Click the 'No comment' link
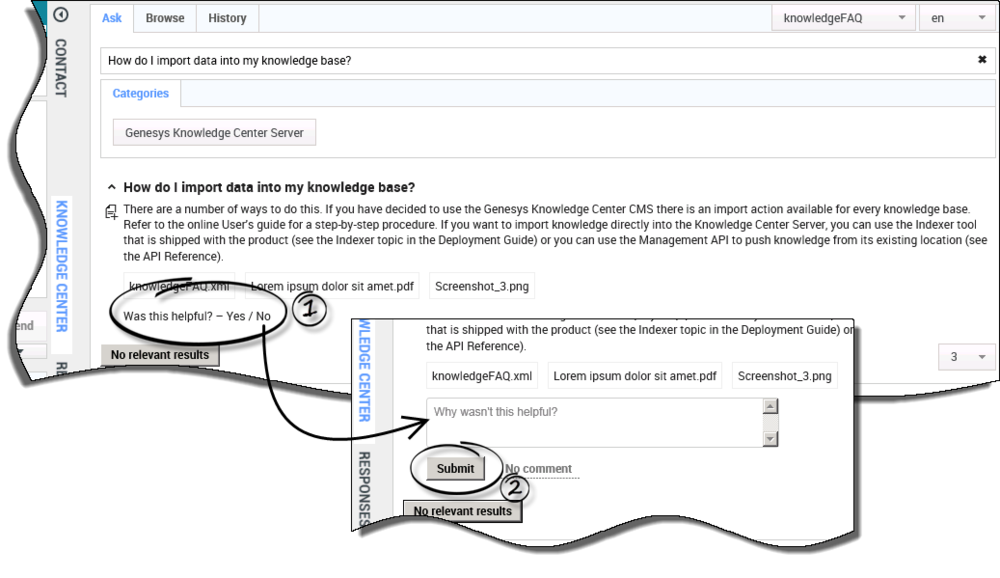1000x578 pixels. [x=538, y=469]
